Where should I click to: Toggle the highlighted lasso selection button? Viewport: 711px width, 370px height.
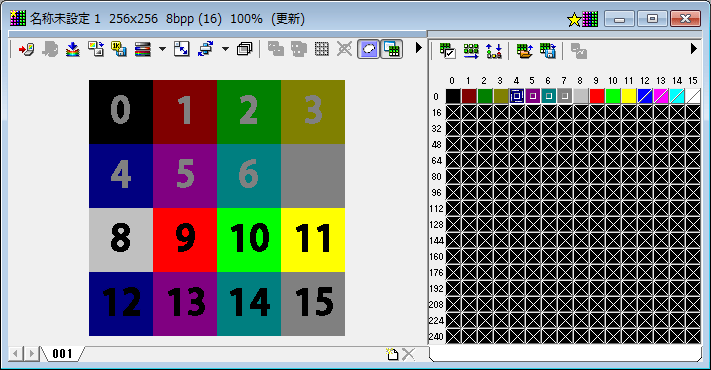[x=368, y=49]
